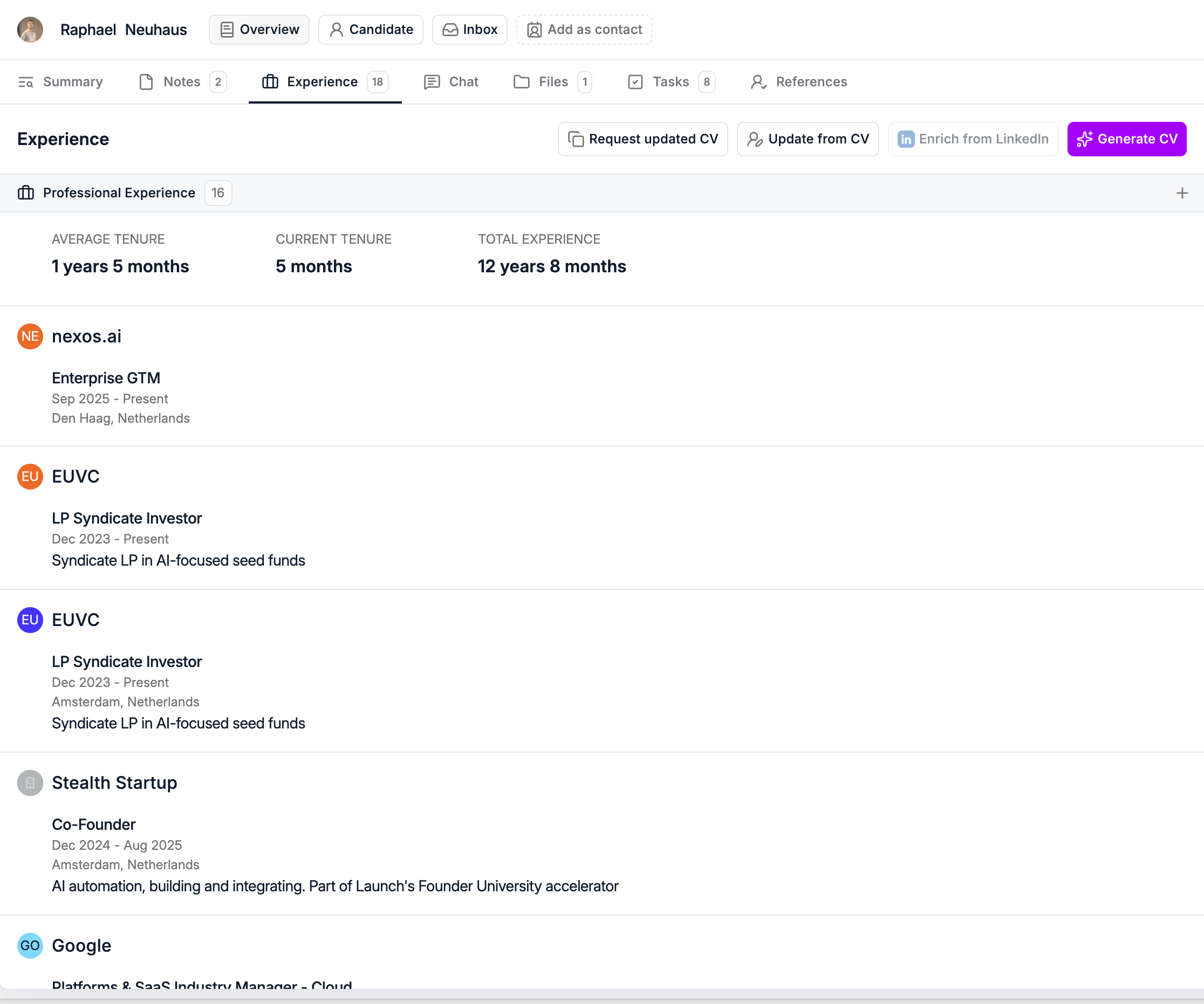The width and height of the screenshot is (1204, 1004).
Task: Click the orange EUVC company badge
Action: (x=30, y=477)
